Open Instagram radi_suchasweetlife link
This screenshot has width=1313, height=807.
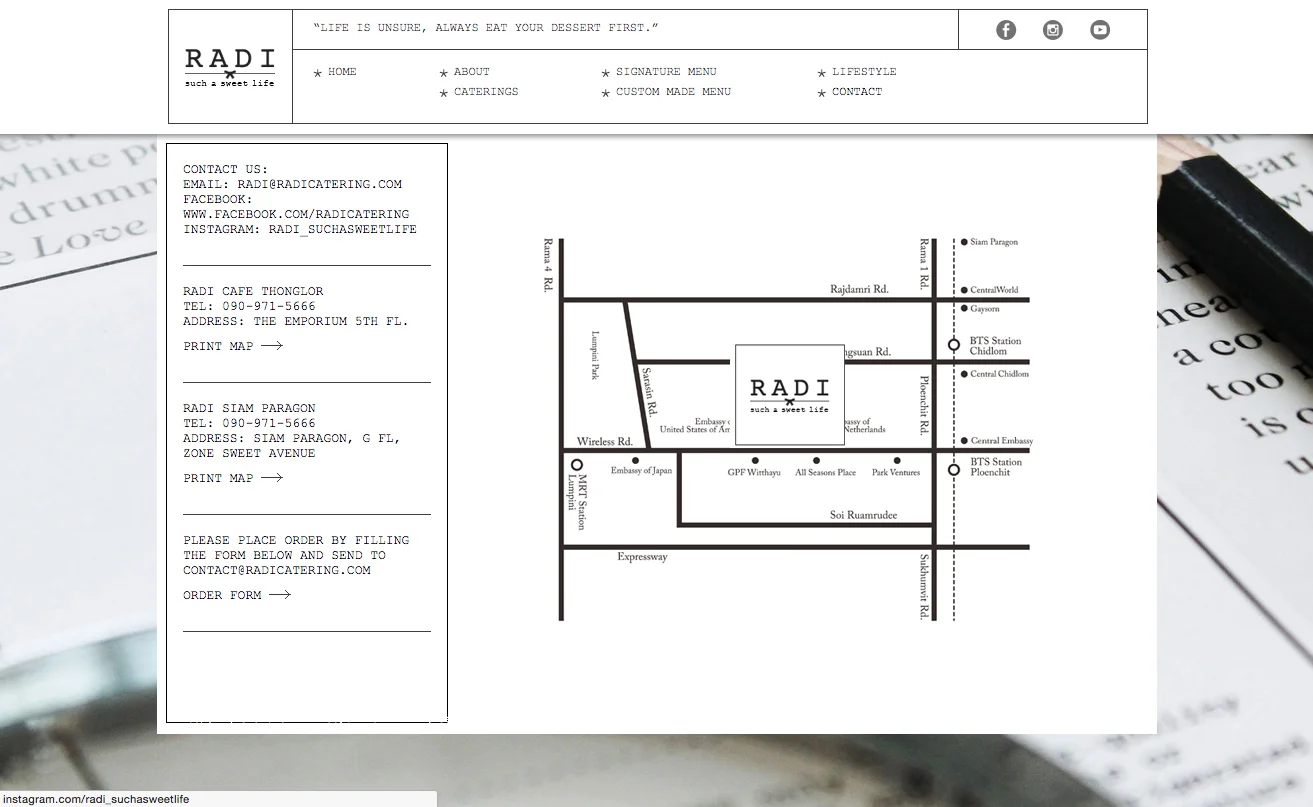click(x=343, y=229)
